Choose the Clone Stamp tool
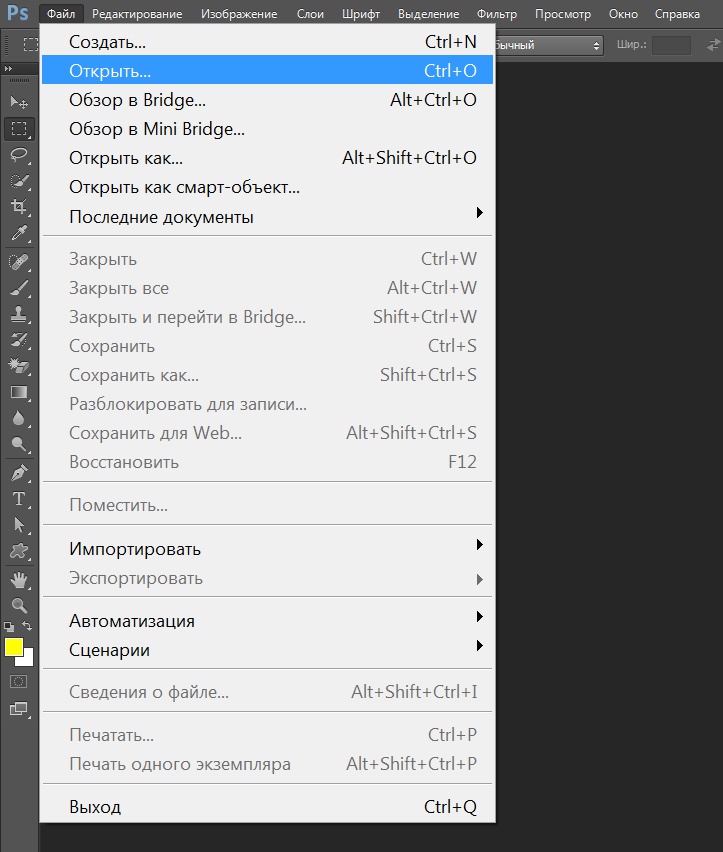The height and width of the screenshot is (852, 723). 18,313
